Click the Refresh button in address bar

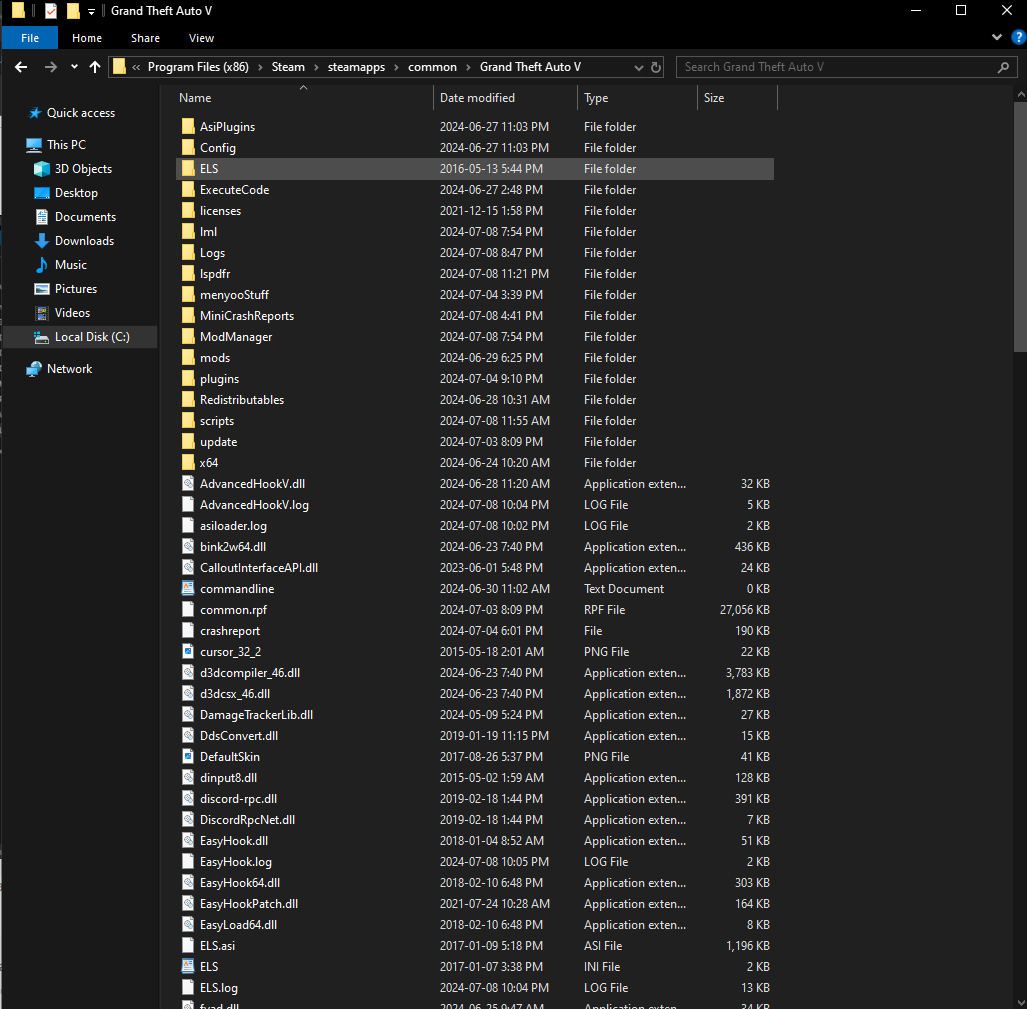[656, 68]
